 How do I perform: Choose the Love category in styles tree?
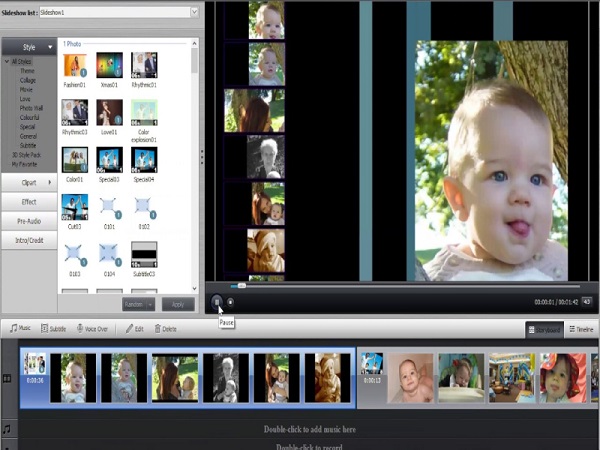pos(25,99)
